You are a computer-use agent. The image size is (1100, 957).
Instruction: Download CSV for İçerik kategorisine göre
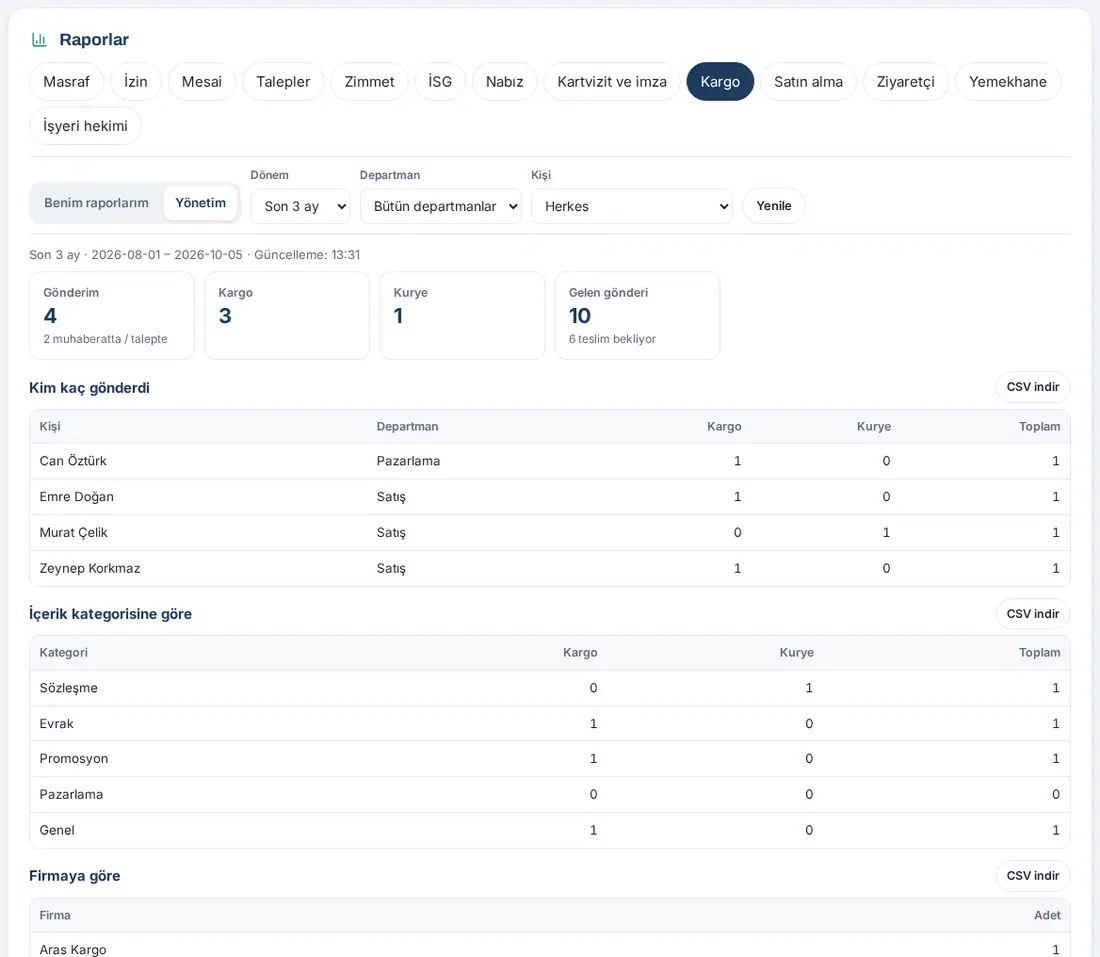point(1033,614)
